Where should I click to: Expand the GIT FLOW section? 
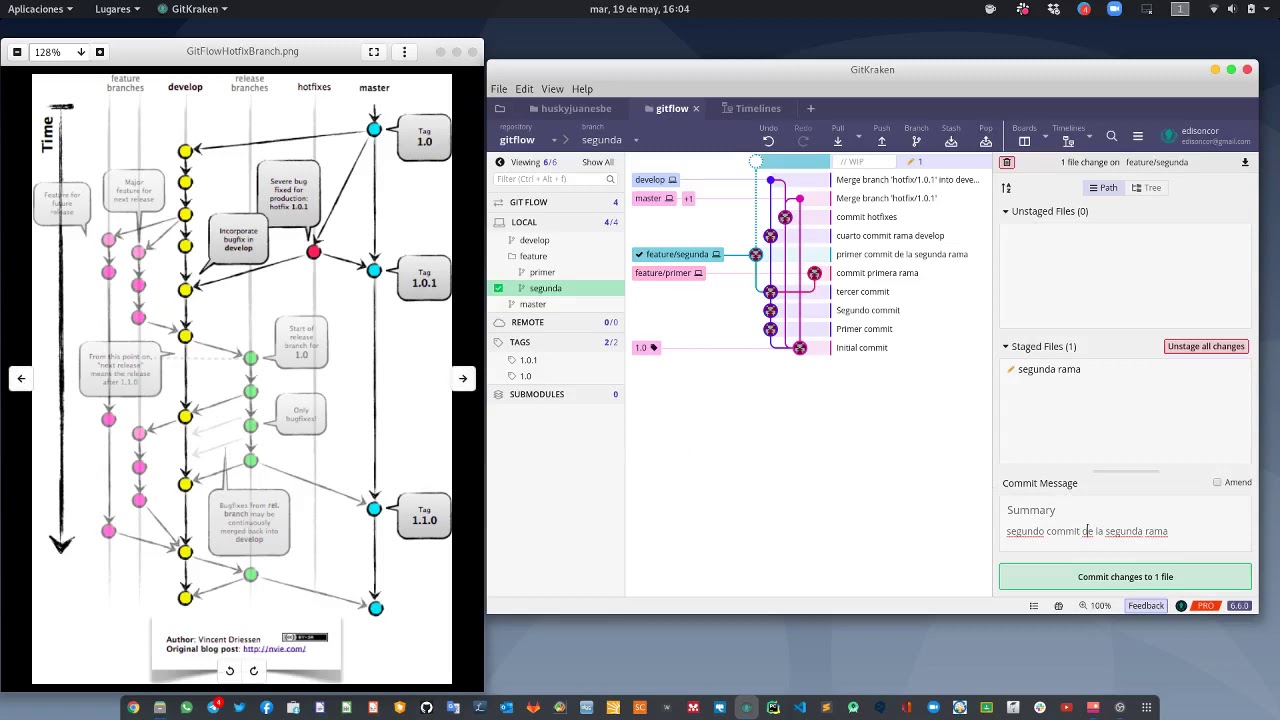(x=558, y=202)
